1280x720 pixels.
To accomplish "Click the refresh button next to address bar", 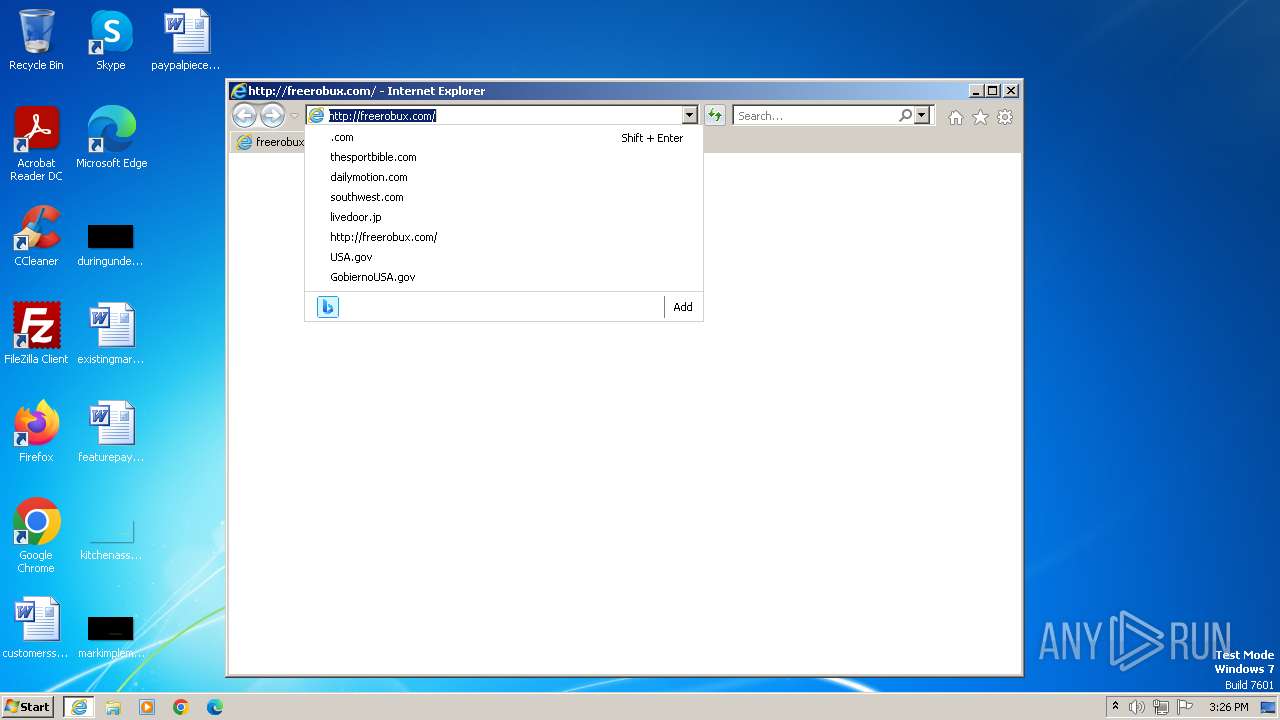I will point(715,116).
